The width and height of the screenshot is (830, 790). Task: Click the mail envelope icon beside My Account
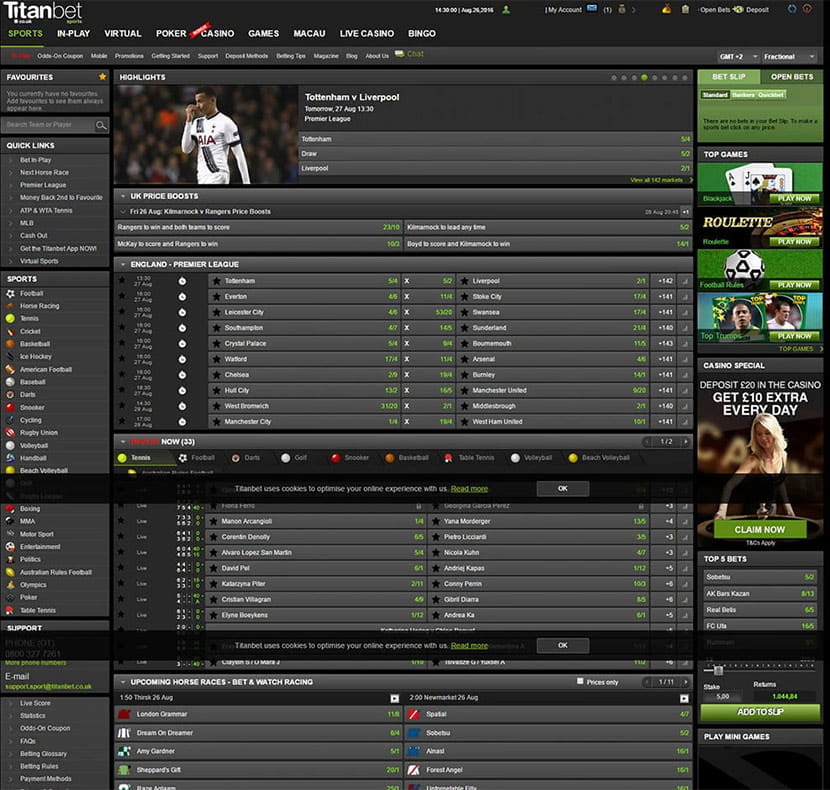[x=592, y=9]
